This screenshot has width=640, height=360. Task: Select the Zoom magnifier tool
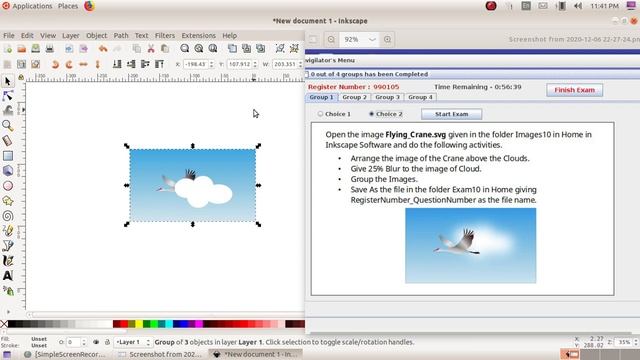point(7,126)
